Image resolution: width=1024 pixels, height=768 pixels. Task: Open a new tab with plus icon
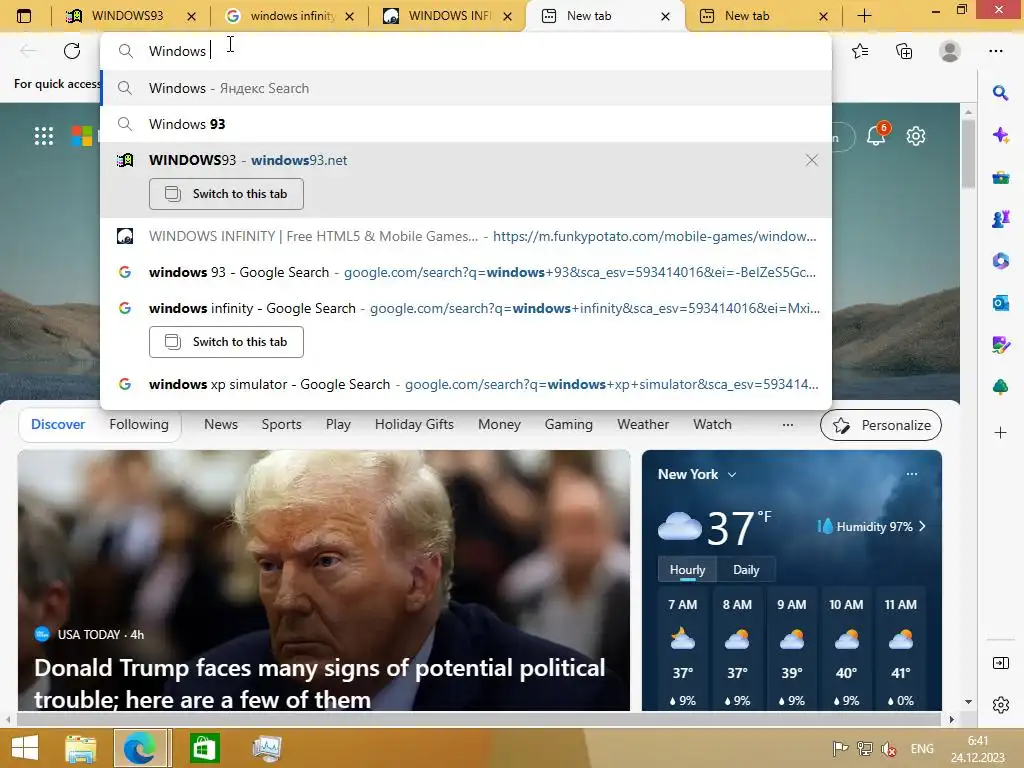click(864, 16)
